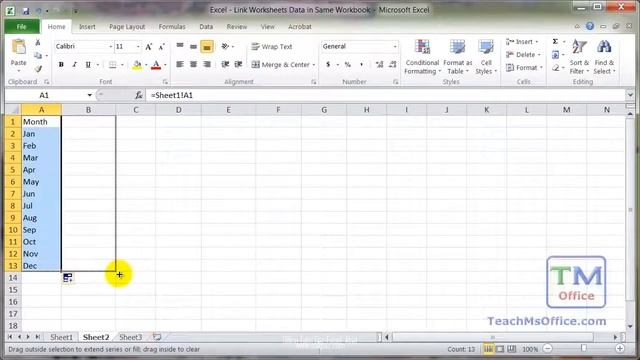Click the Clear eraser icon
This screenshot has height=360, width=640.
pyautogui.click(x=556, y=68)
